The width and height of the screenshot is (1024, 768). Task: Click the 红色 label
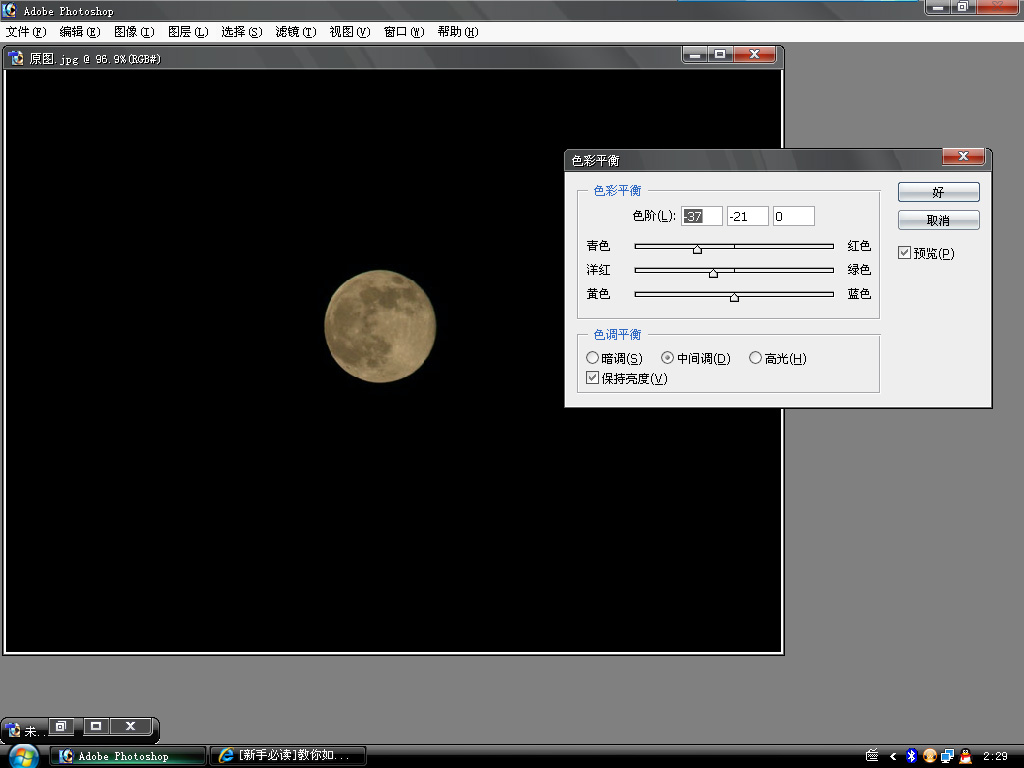pyautogui.click(x=859, y=246)
